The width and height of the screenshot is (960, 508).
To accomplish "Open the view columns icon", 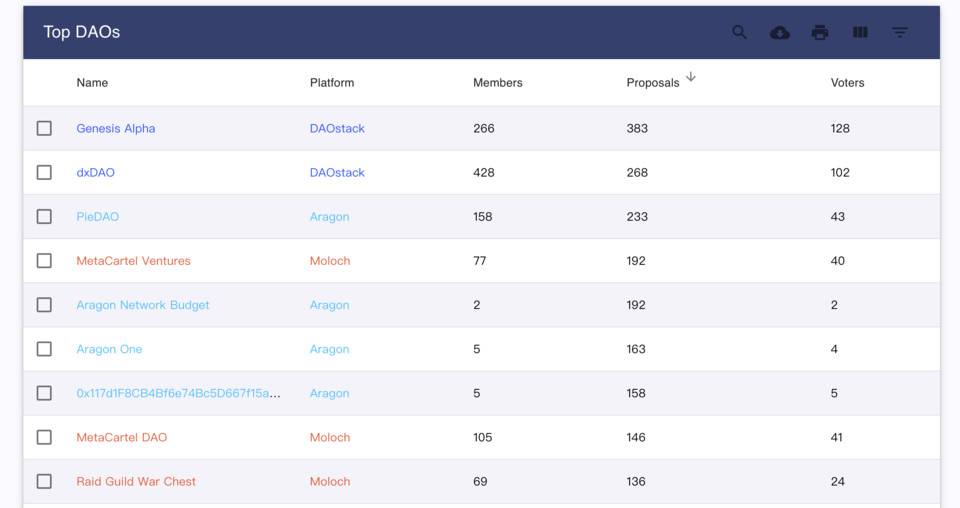I will 860,32.
